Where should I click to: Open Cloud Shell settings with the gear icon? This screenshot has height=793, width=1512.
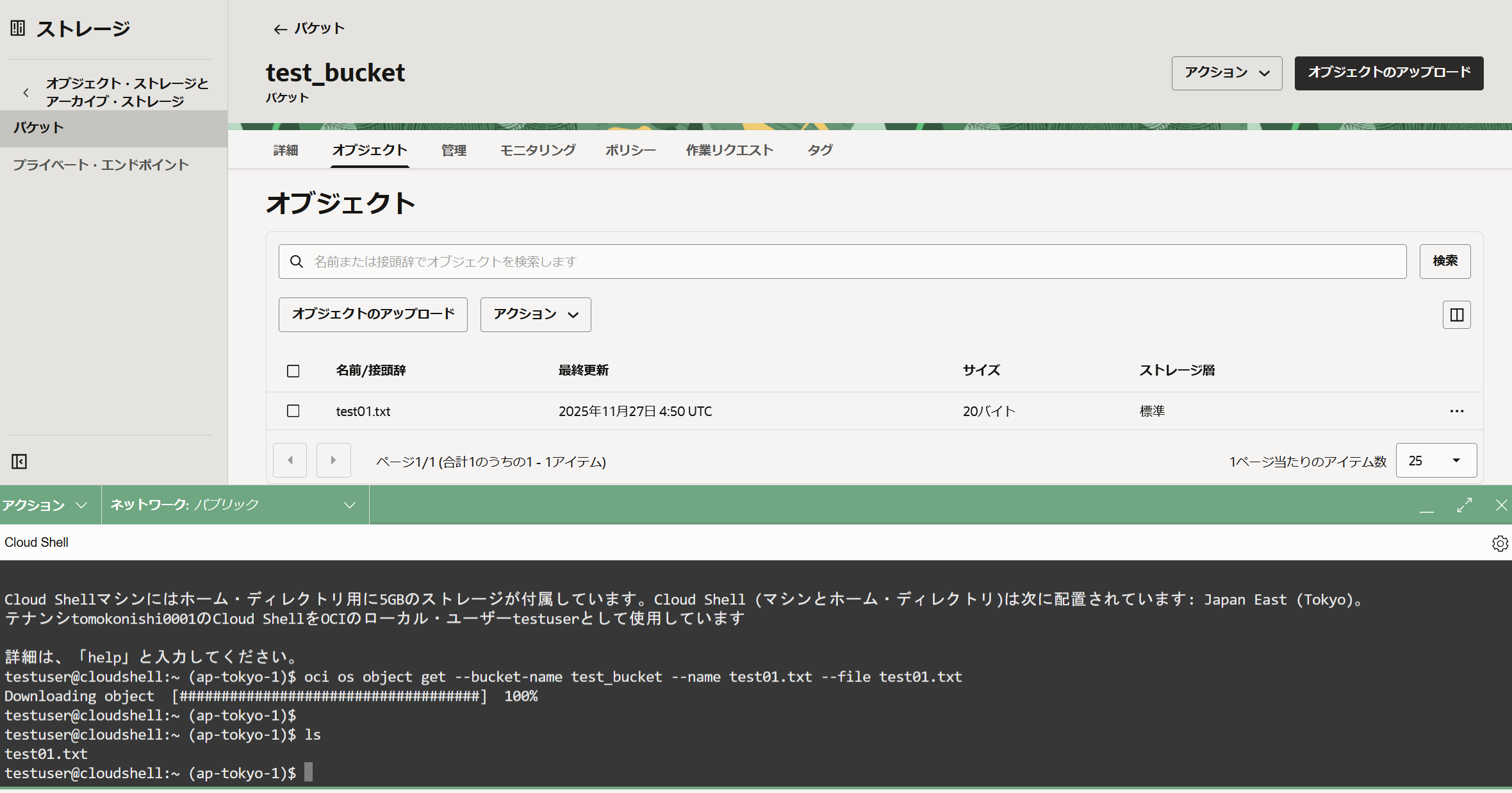click(1499, 543)
